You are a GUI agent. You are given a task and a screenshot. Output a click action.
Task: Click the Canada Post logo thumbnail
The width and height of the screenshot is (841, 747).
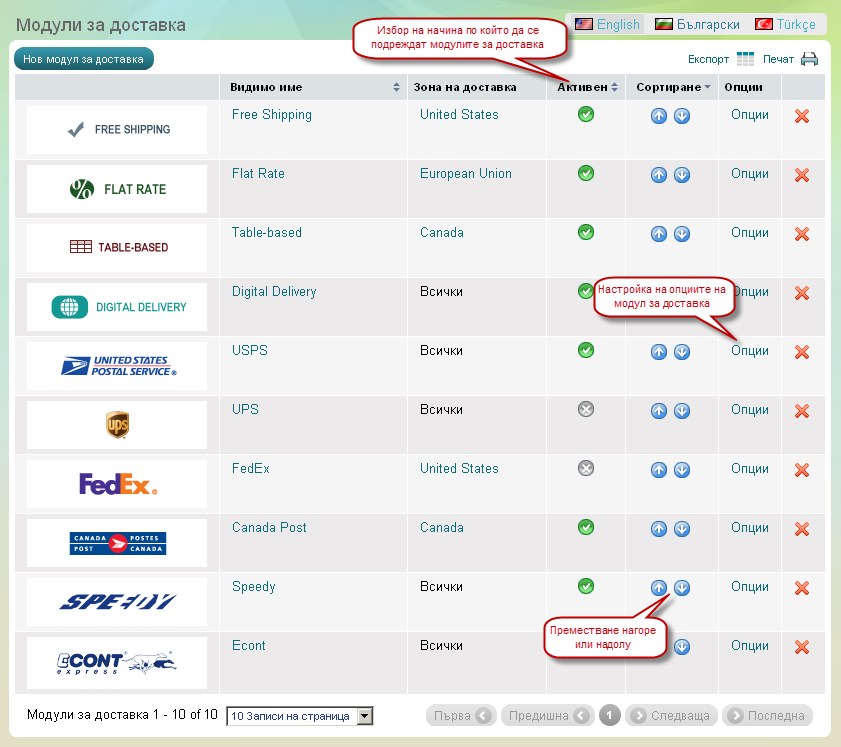pyautogui.click(x=117, y=543)
